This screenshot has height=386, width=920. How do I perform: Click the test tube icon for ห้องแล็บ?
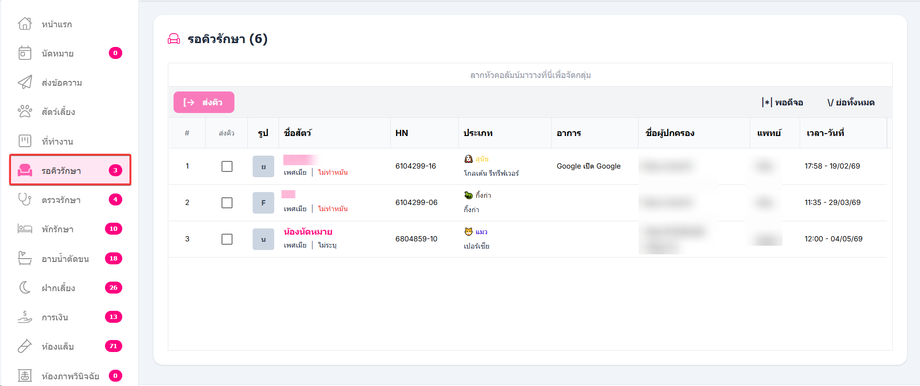25,346
